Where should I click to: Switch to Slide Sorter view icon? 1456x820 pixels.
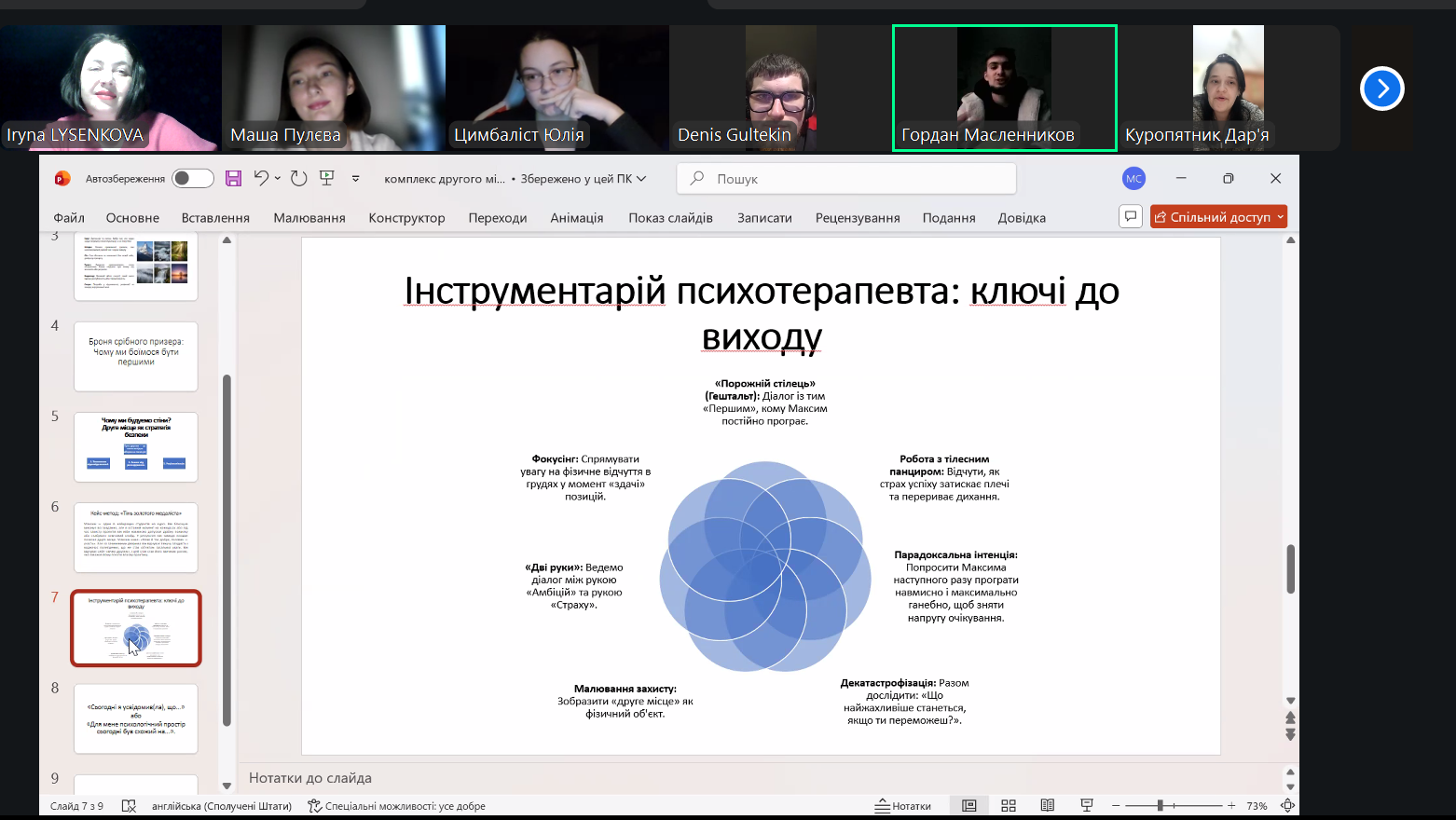(x=1009, y=806)
